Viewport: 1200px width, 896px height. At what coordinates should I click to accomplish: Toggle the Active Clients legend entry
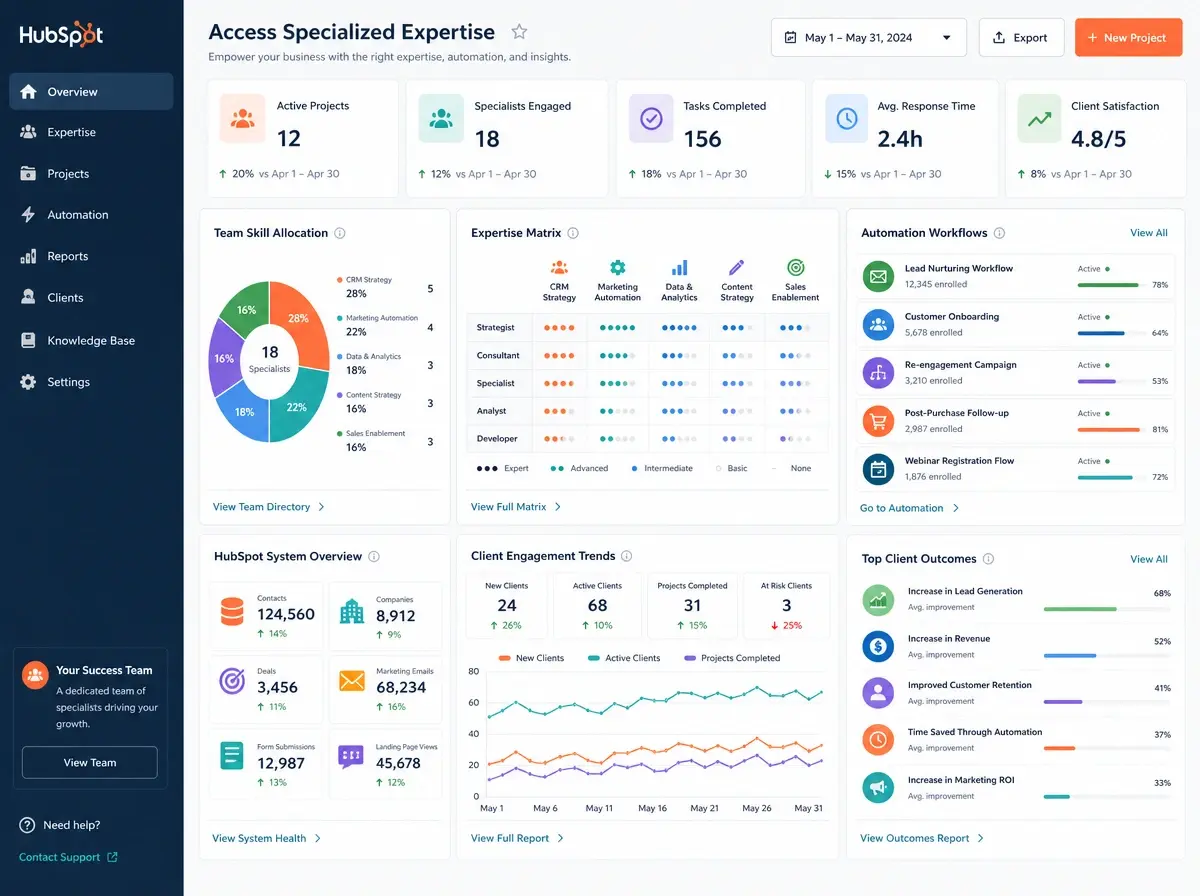click(624, 658)
